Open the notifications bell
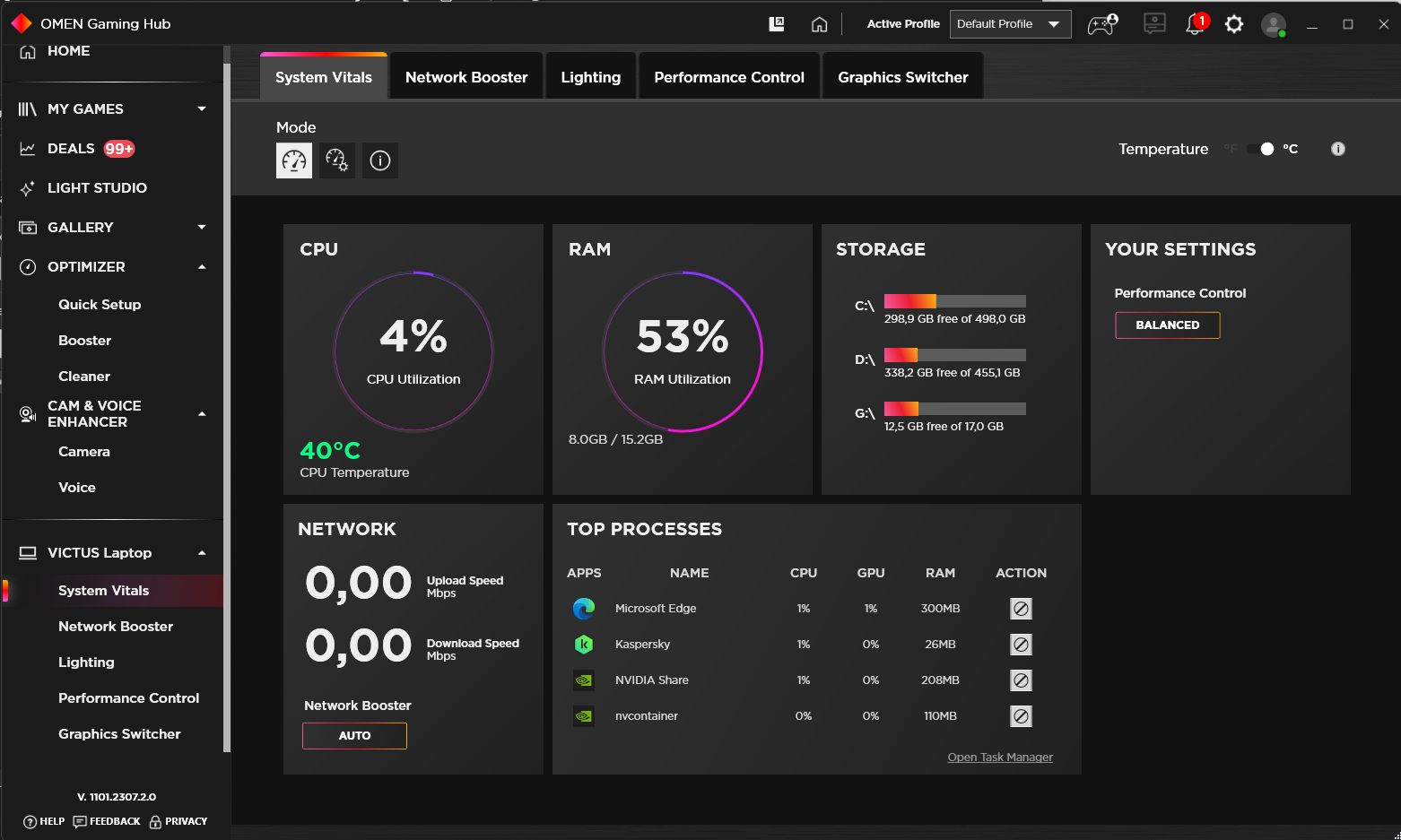The image size is (1401, 840). [x=1196, y=24]
